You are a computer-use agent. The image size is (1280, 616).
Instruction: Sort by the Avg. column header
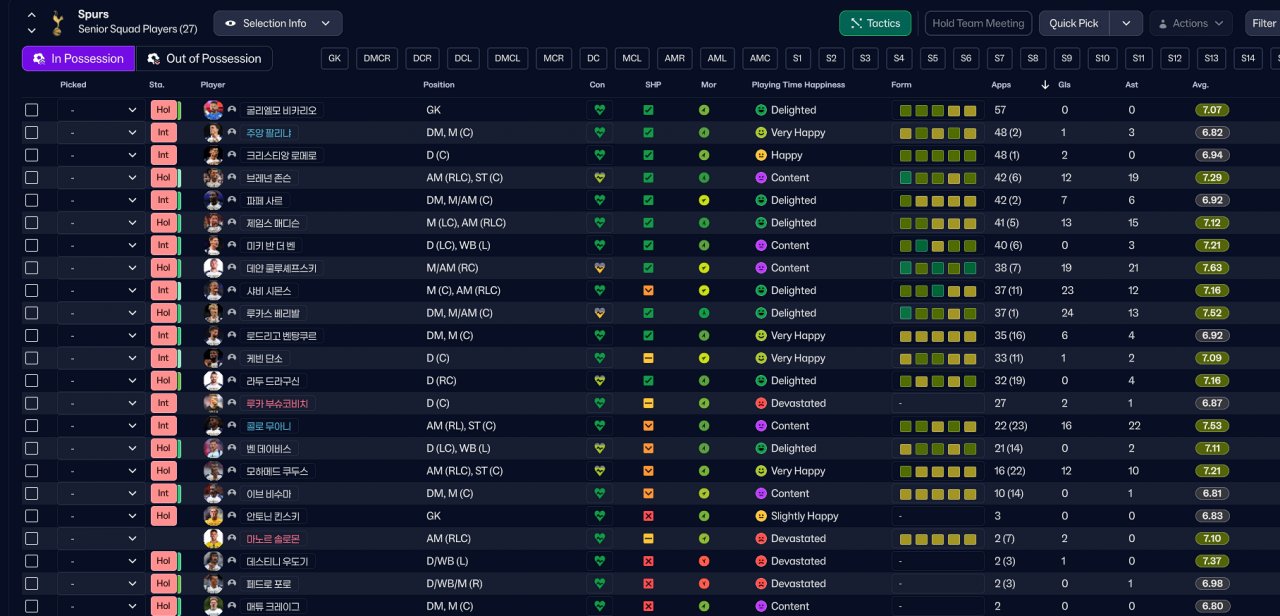coord(1200,85)
